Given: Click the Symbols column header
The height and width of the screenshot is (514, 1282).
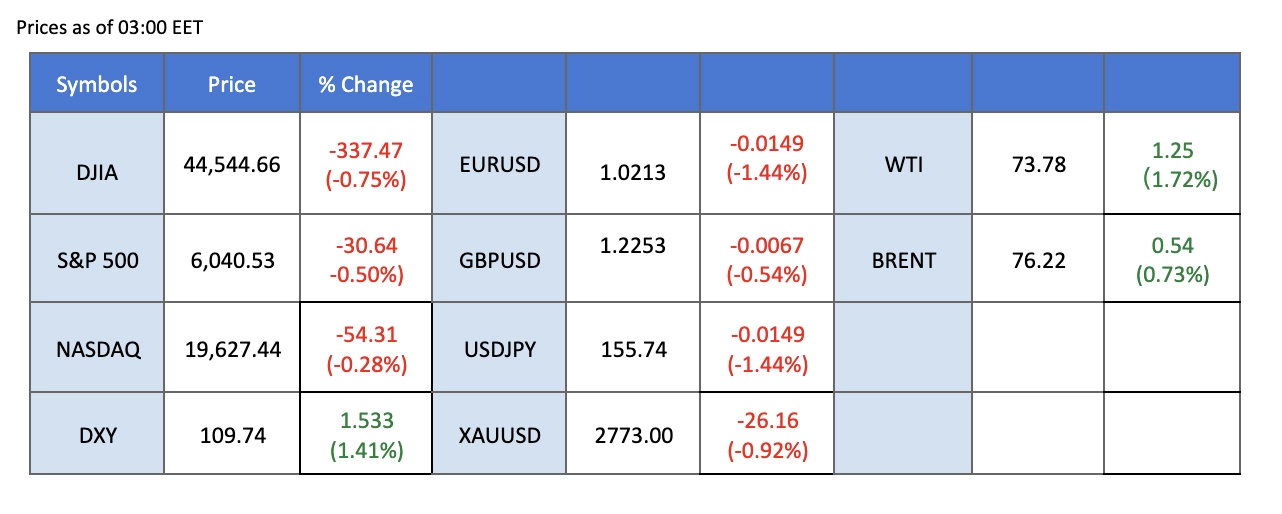Looking at the screenshot, I should pos(96,85).
